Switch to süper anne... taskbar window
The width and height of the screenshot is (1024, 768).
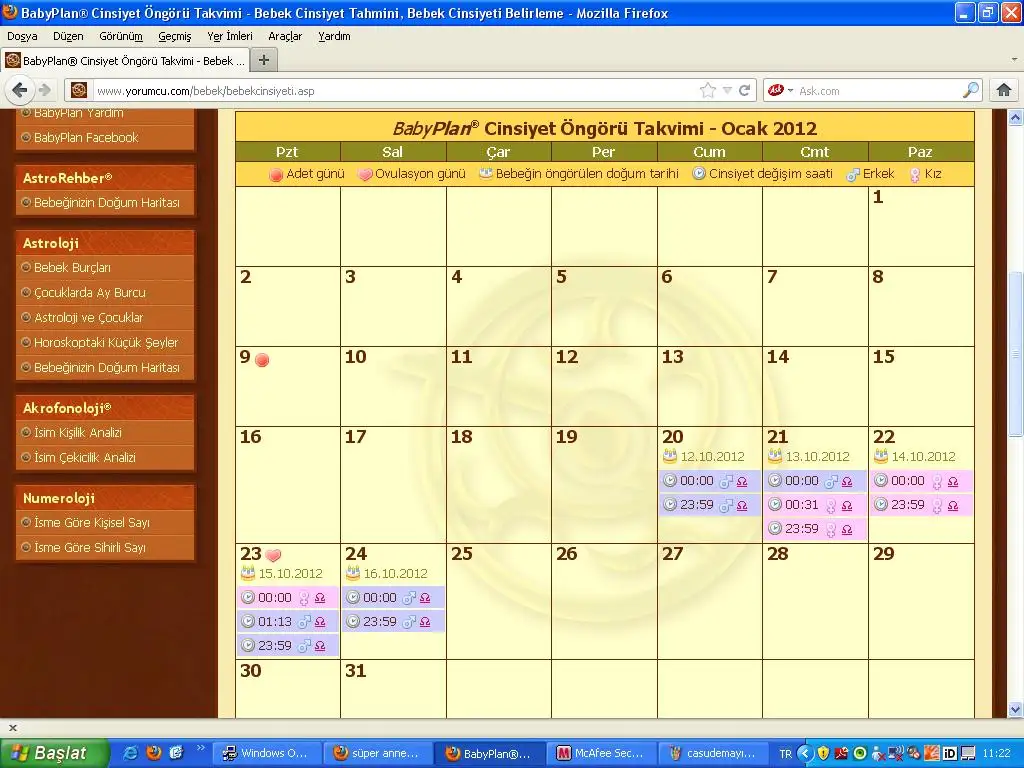tap(379, 753)
